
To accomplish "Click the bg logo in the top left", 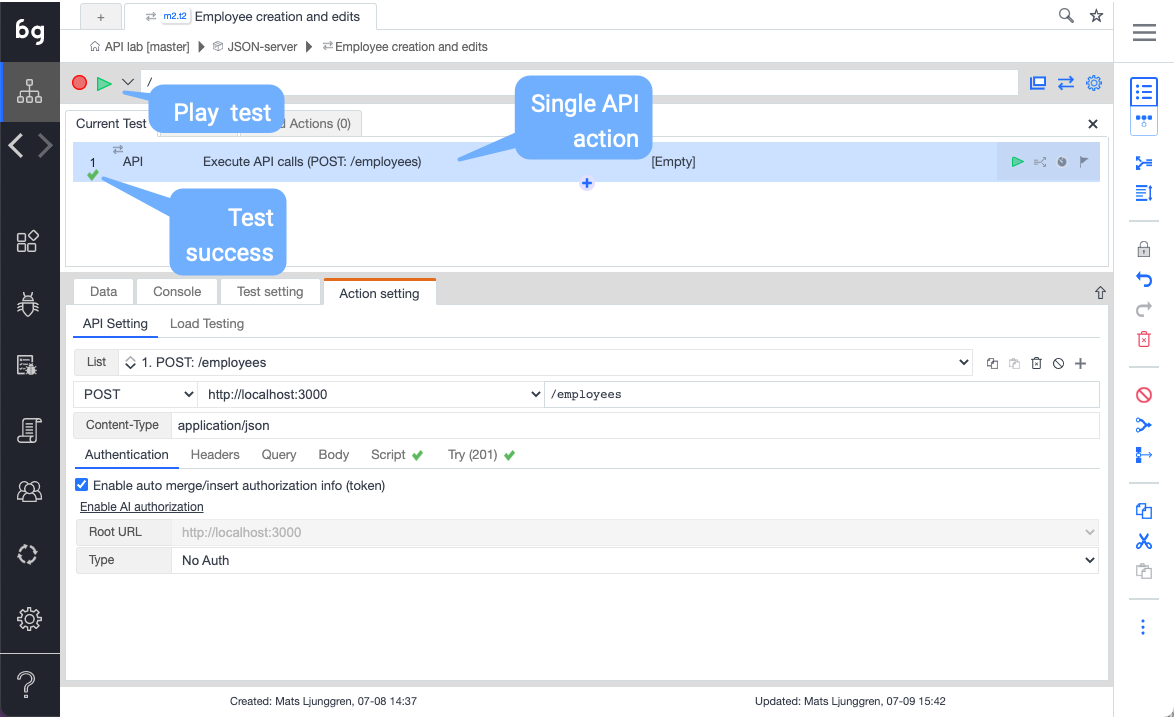I will (x=30, y=31).
